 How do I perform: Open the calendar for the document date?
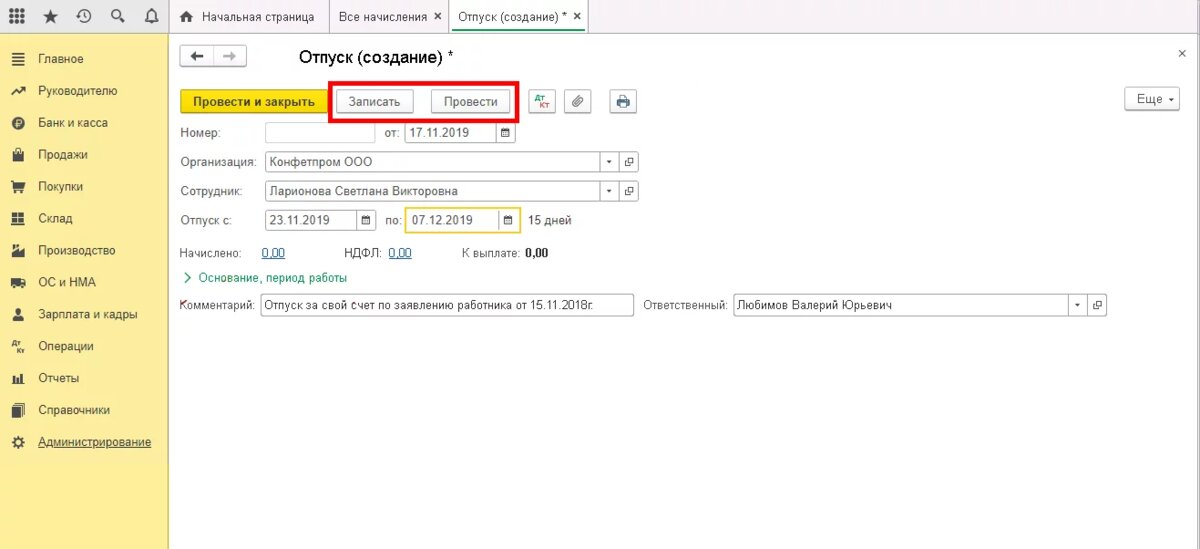(506, 132)
